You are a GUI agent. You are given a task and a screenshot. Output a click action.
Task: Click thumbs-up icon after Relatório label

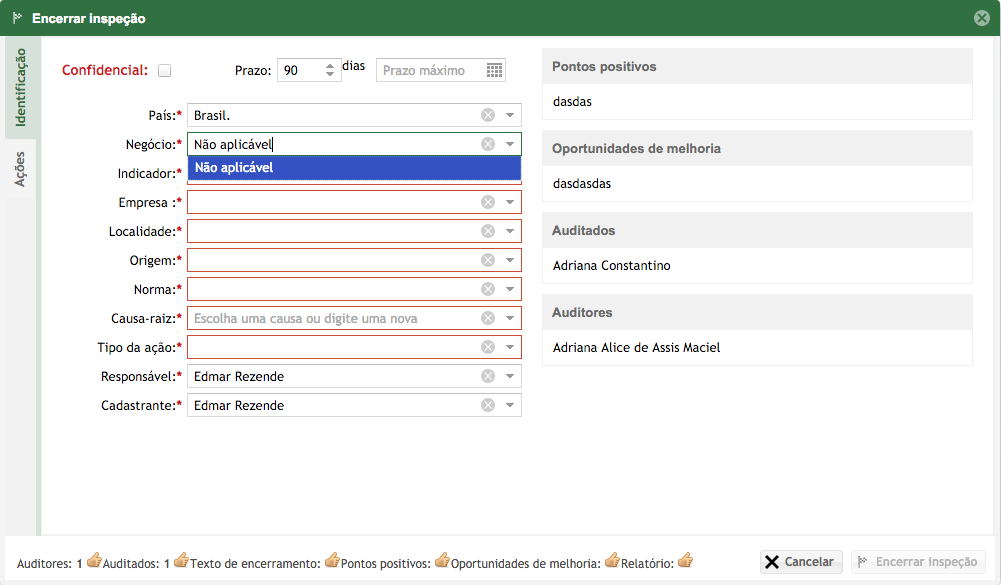(685, 560)
